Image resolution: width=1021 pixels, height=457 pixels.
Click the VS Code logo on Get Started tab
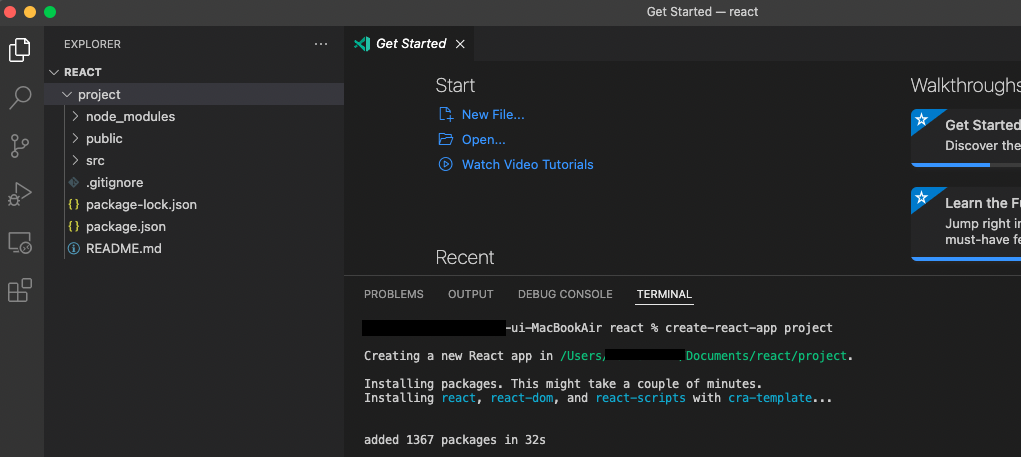(x=361, y=44)
